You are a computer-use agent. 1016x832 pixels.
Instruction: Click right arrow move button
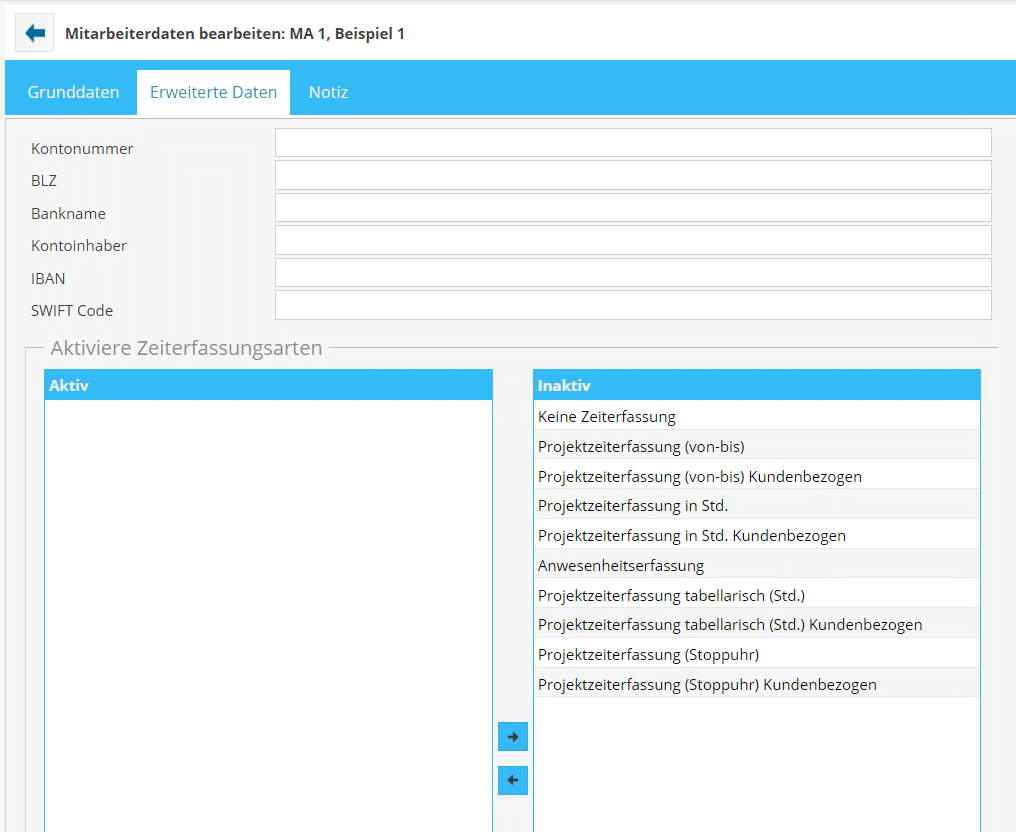point(512,737)
